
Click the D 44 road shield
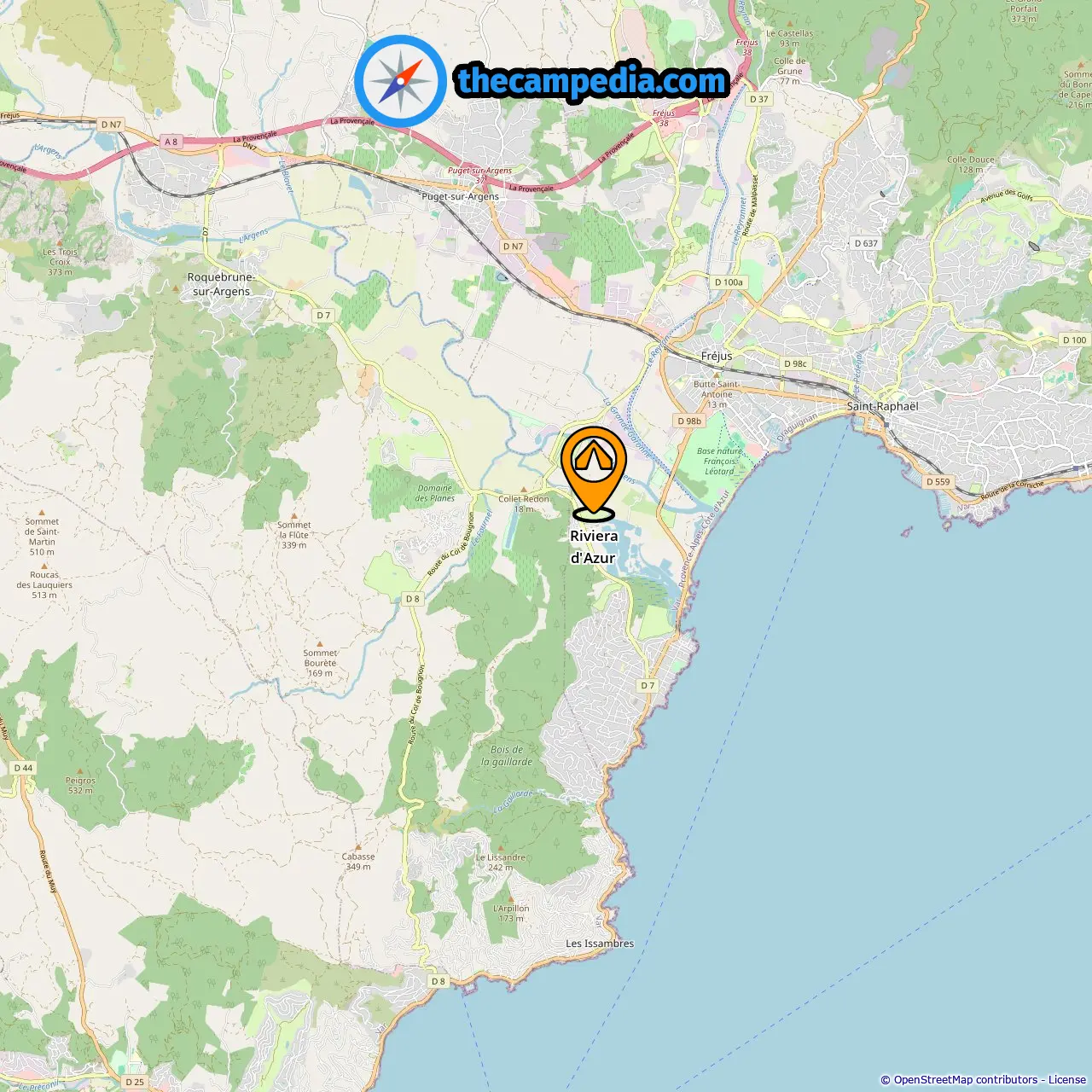(23, 768)
